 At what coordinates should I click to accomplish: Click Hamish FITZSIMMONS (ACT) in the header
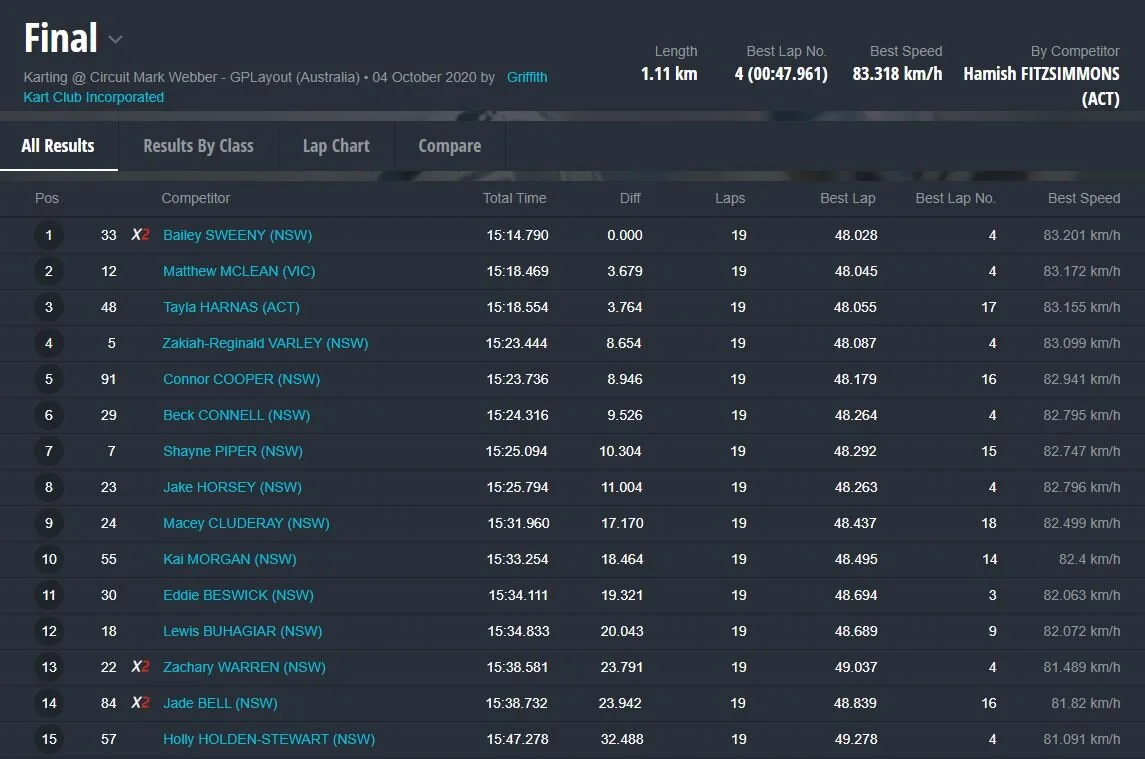1041,86
